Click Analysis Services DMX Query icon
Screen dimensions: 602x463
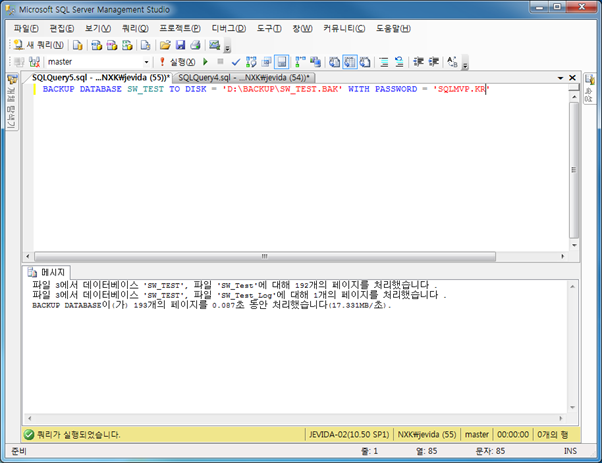[112, 45]
